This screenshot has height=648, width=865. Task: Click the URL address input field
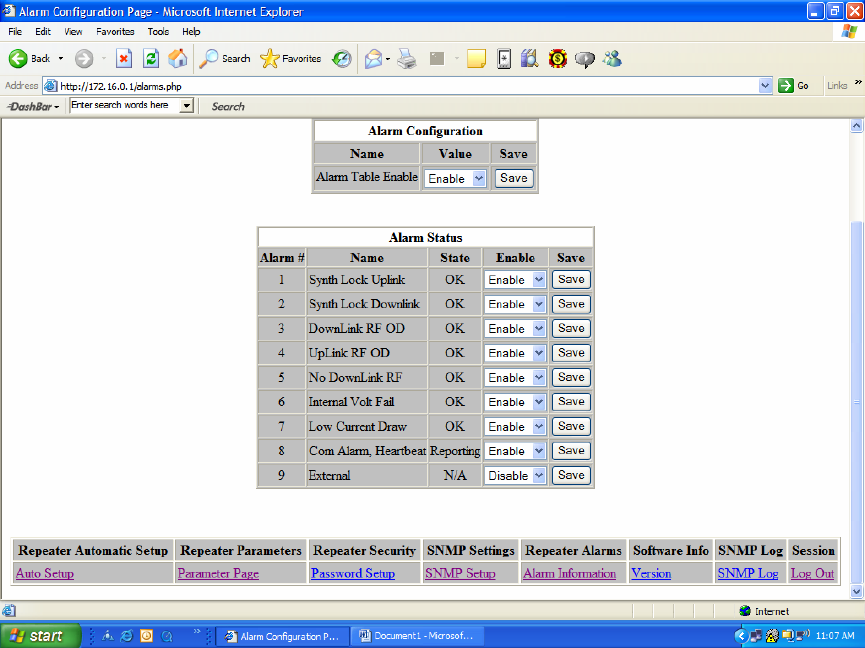click(408, 86)
